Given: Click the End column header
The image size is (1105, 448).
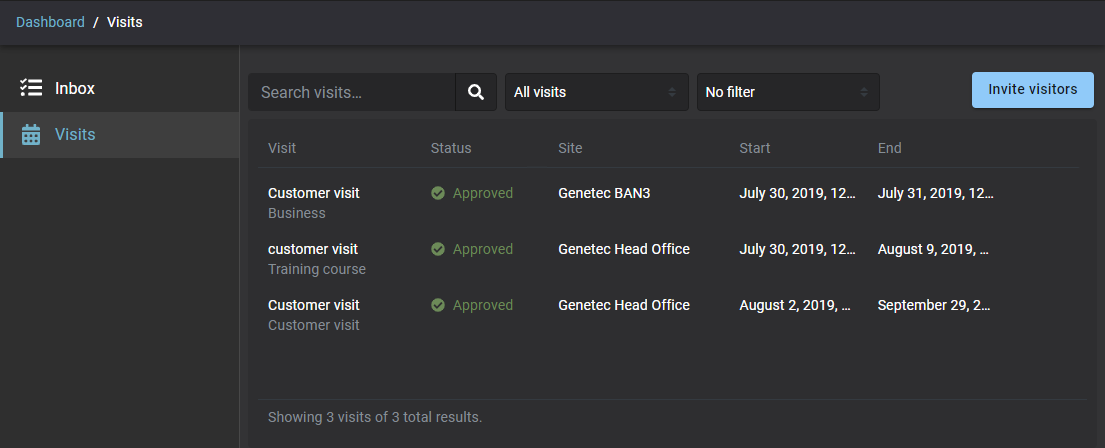Looking at the screenshot, I should coord(889,148).
